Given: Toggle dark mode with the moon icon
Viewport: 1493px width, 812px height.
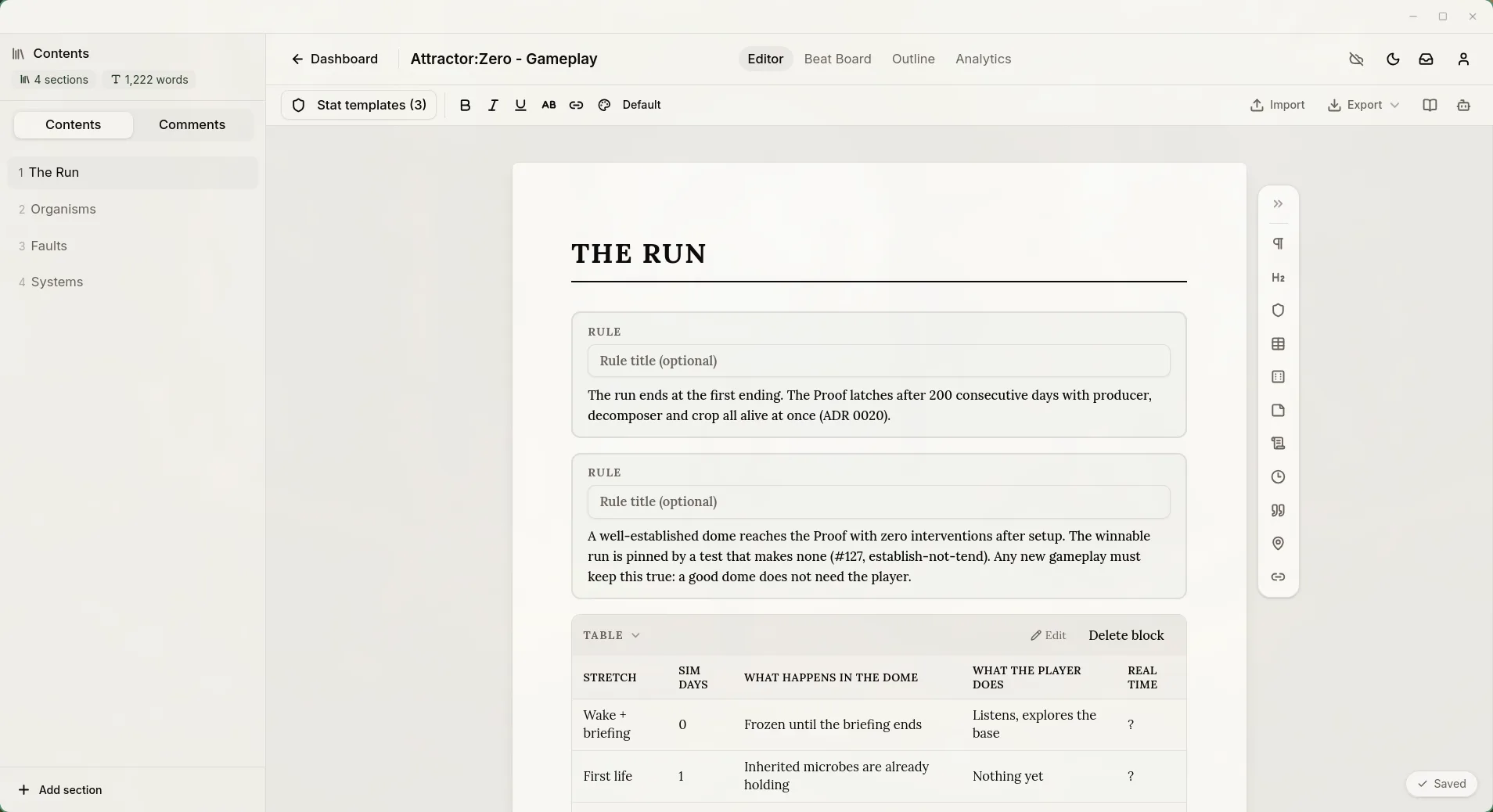Looking at the screenshot, I should (1393, 59).
